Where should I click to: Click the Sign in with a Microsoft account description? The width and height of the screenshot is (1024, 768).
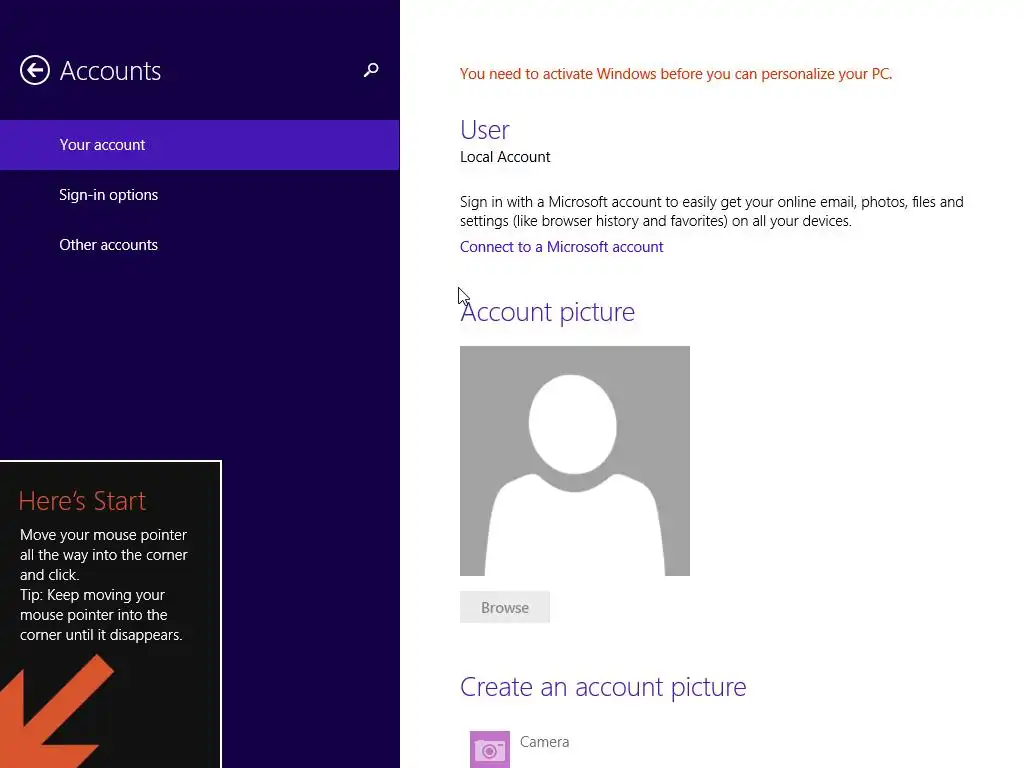712,211
